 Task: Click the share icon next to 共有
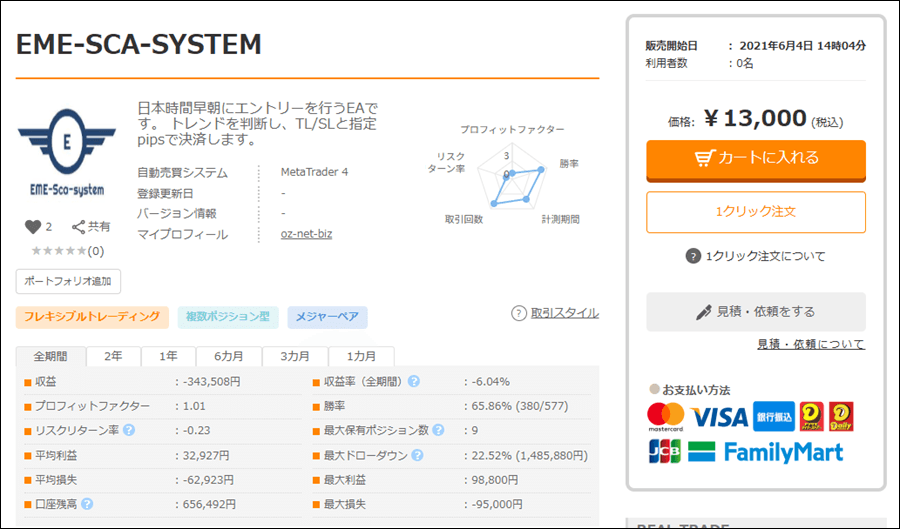click(78, 227)
